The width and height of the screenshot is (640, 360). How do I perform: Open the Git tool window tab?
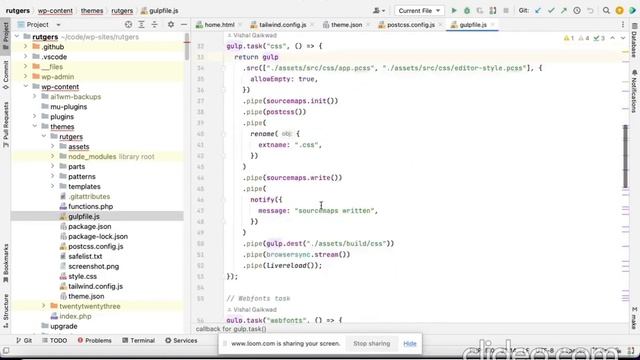[24, 340]
